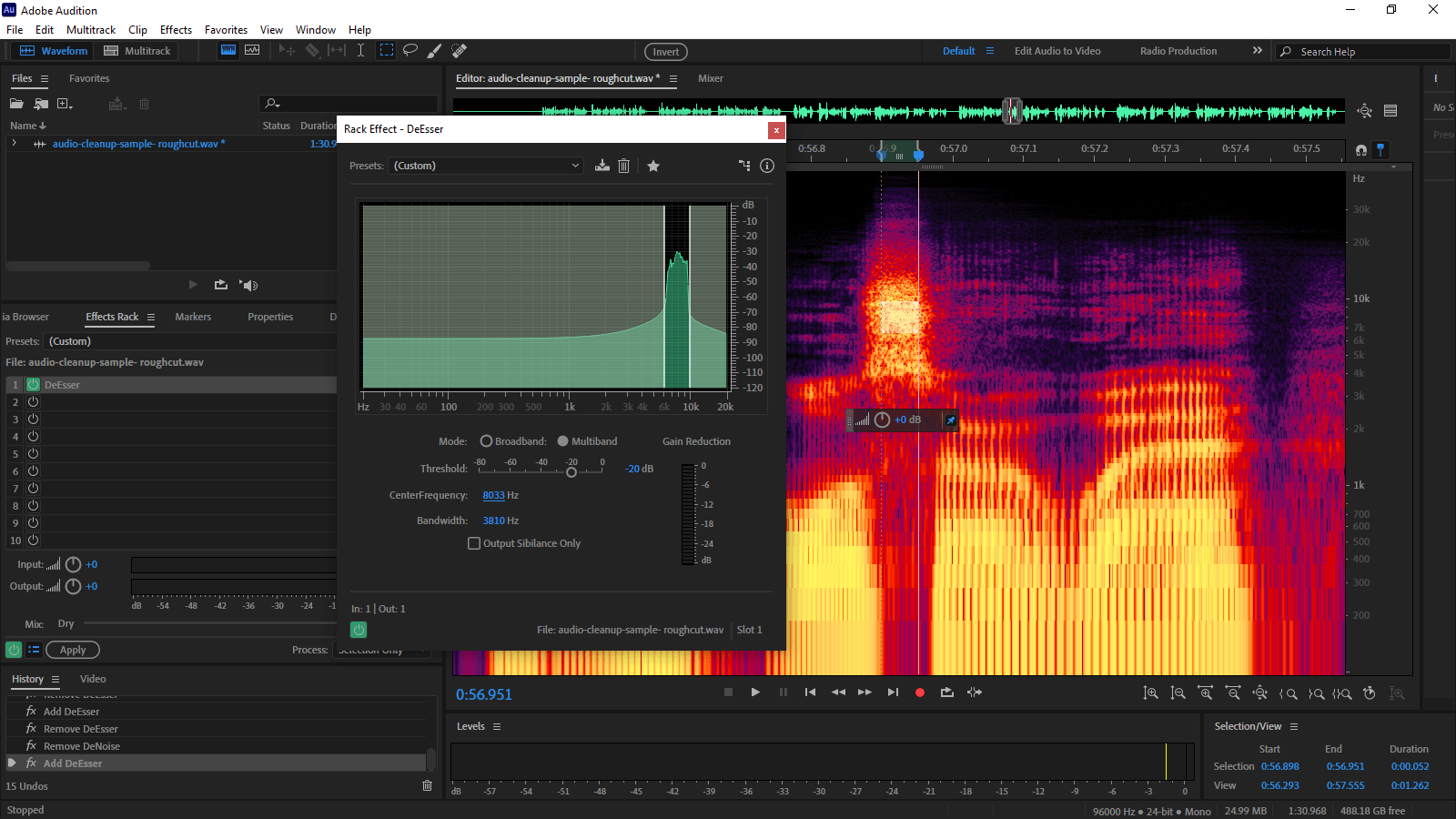Open the Effects menu

pos(176,30)
